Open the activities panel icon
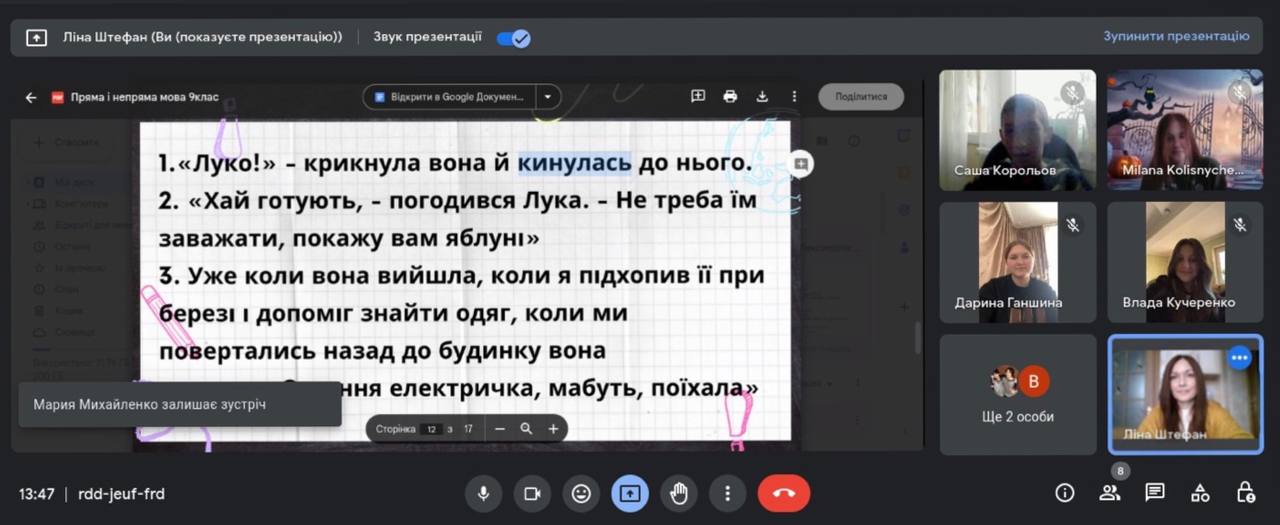The width and height of the screenshot is (1280, 525). 1200,492
